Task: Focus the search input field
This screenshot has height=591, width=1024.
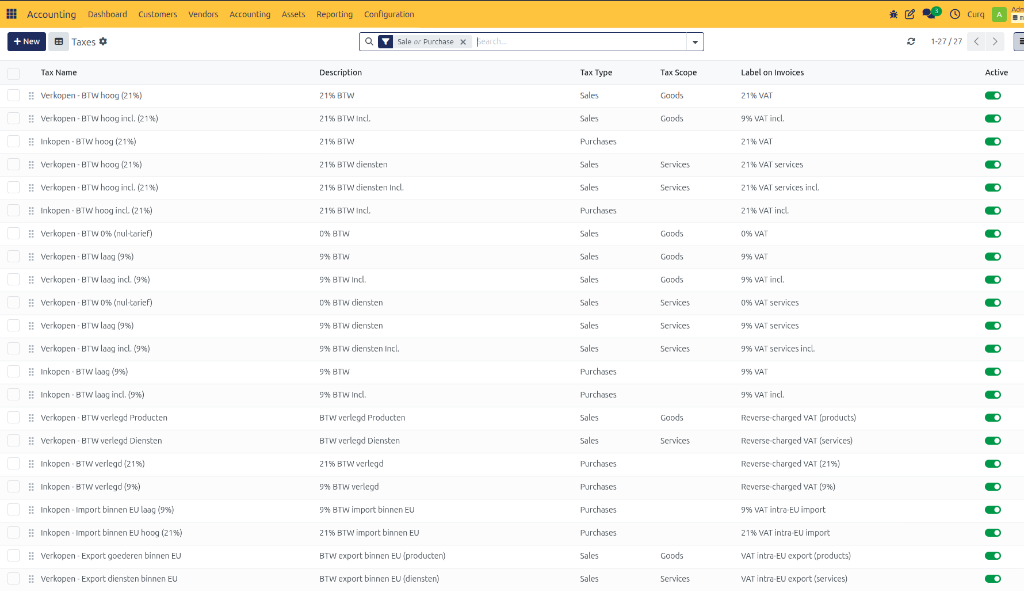Action: 580,41
